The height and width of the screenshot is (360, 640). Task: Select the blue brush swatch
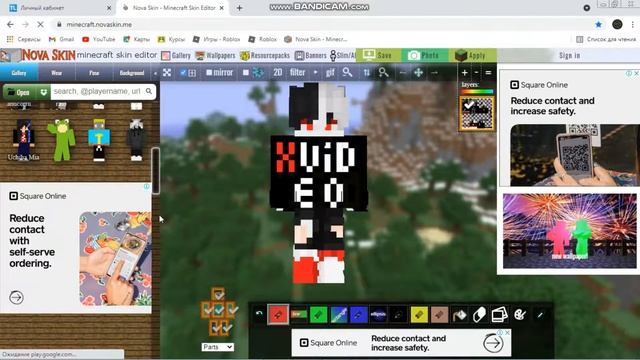click(x=358, y=315)
